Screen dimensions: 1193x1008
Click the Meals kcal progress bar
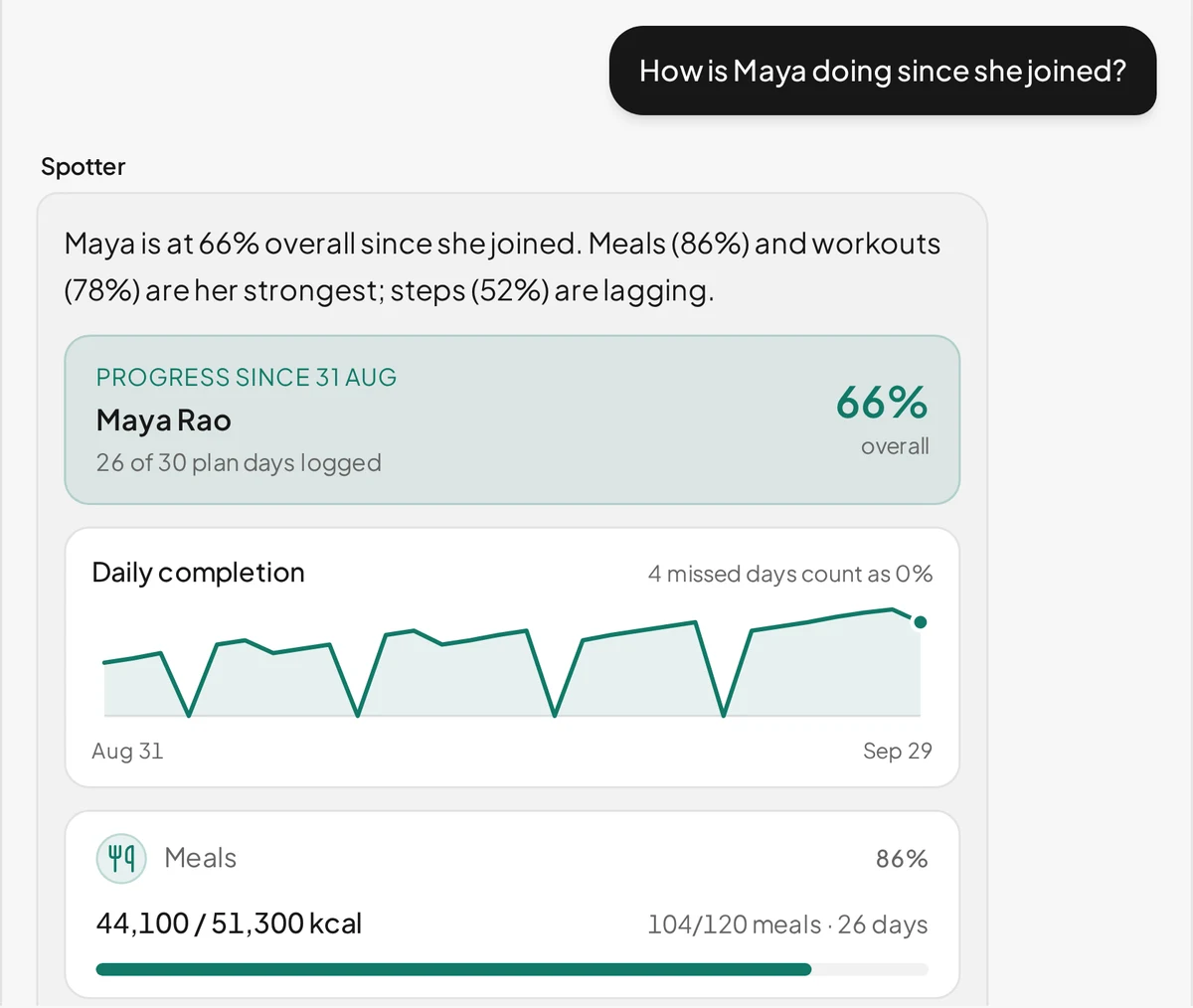(512, 969)
